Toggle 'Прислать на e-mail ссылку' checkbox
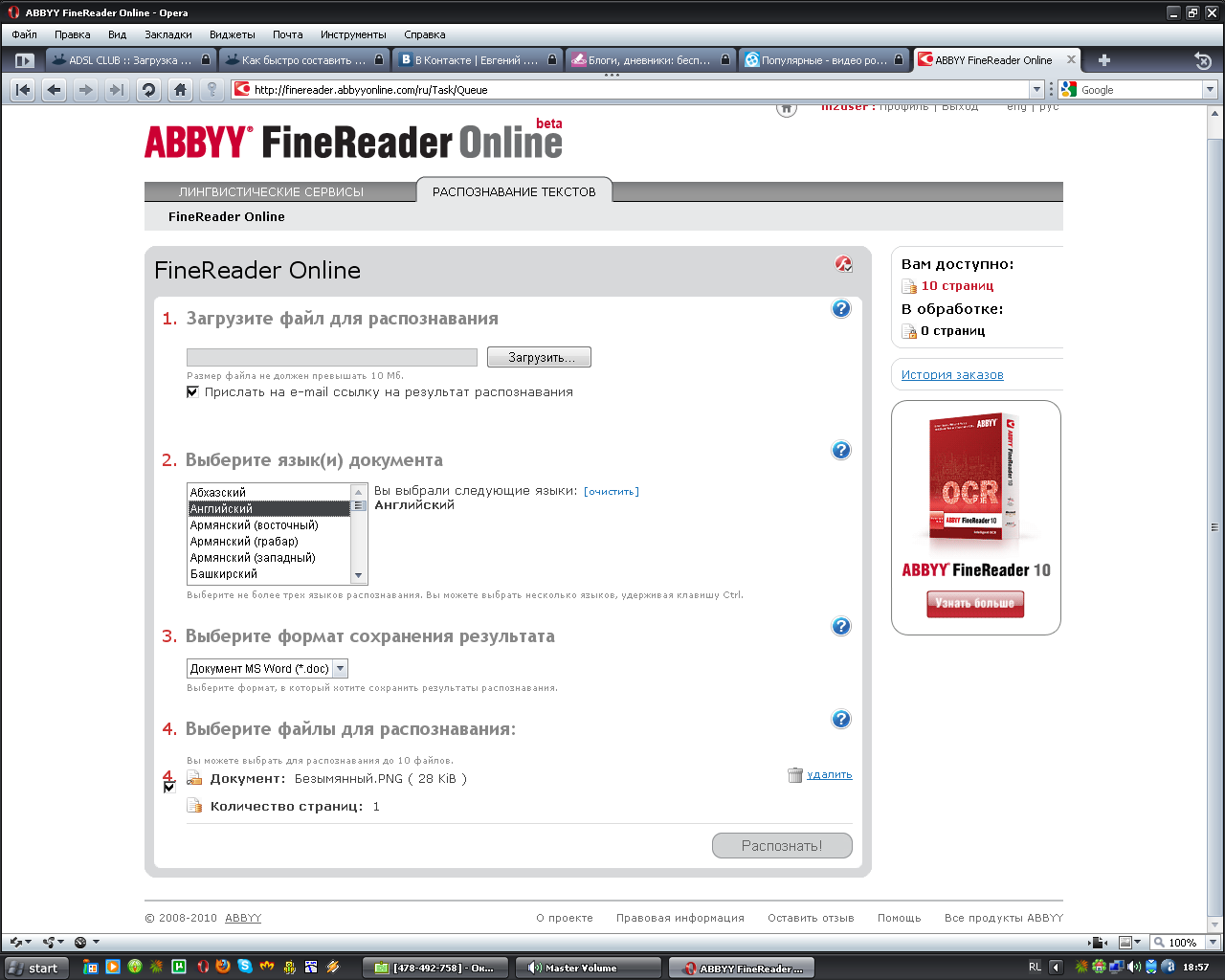Screen dimensions: 1225x980 pos(192,392)
